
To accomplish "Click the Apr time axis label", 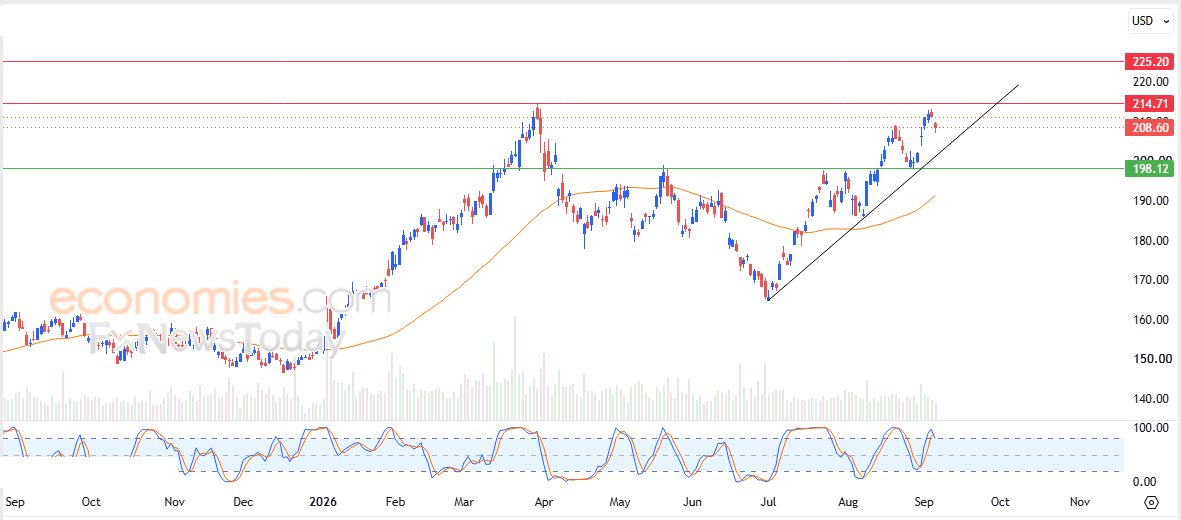I will click(542, 502).
